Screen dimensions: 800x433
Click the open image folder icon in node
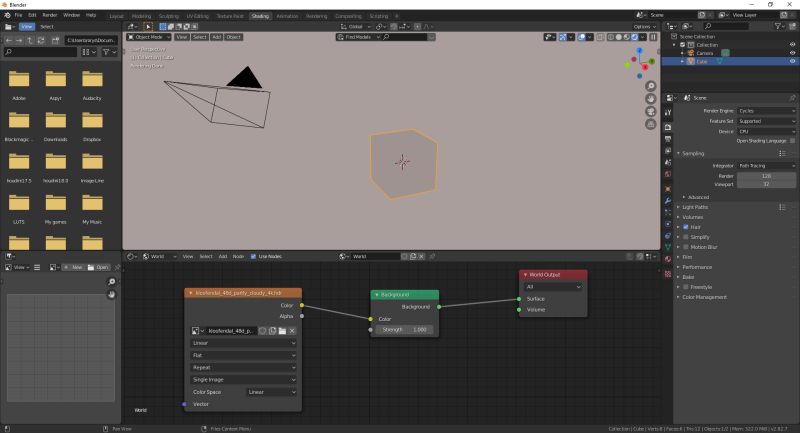click(x=282, y=331)
